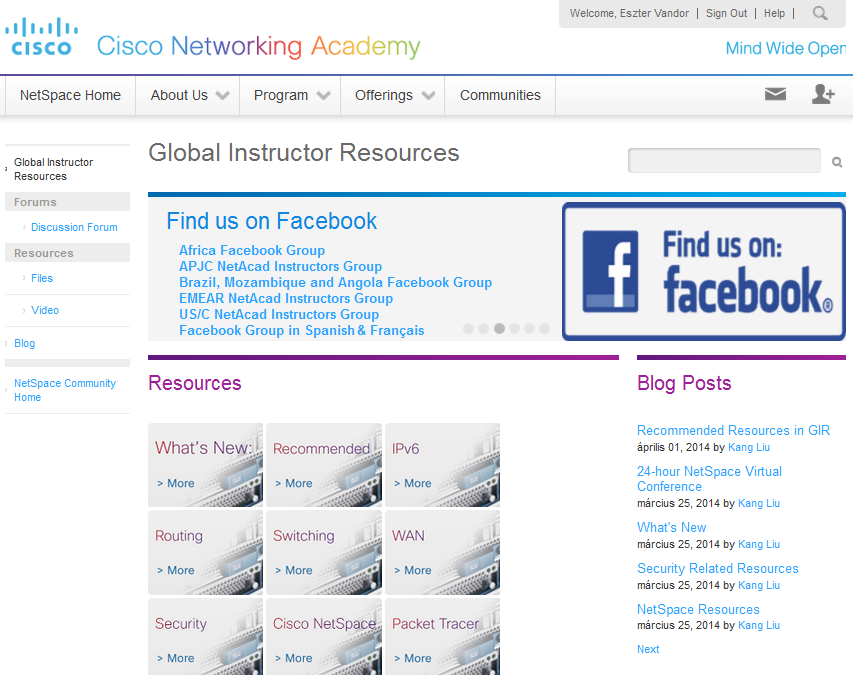Select the fourth carousel dot
The height and width of the screenshot is (675, 853).
click(x=515, y=329)
